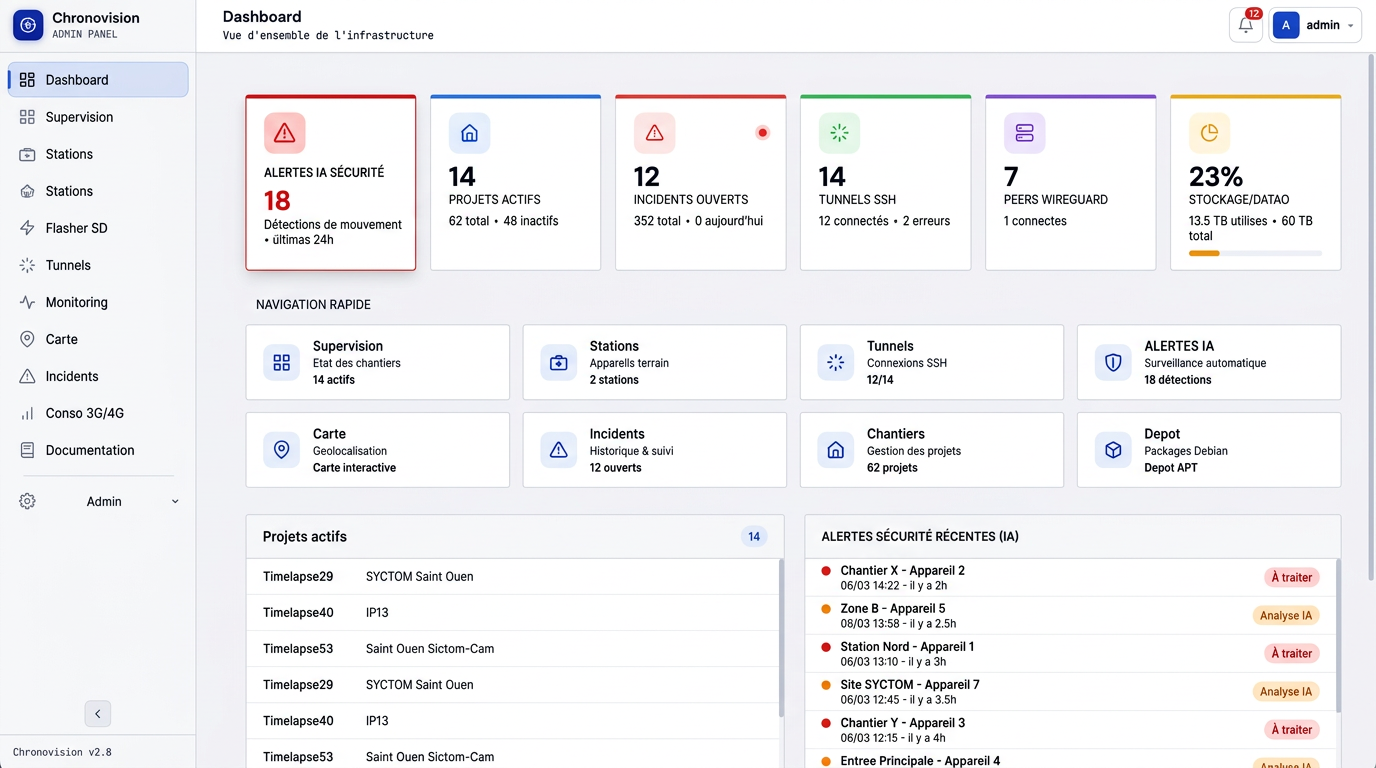Click the Tunnels spinner icon in sidebar

27,265
